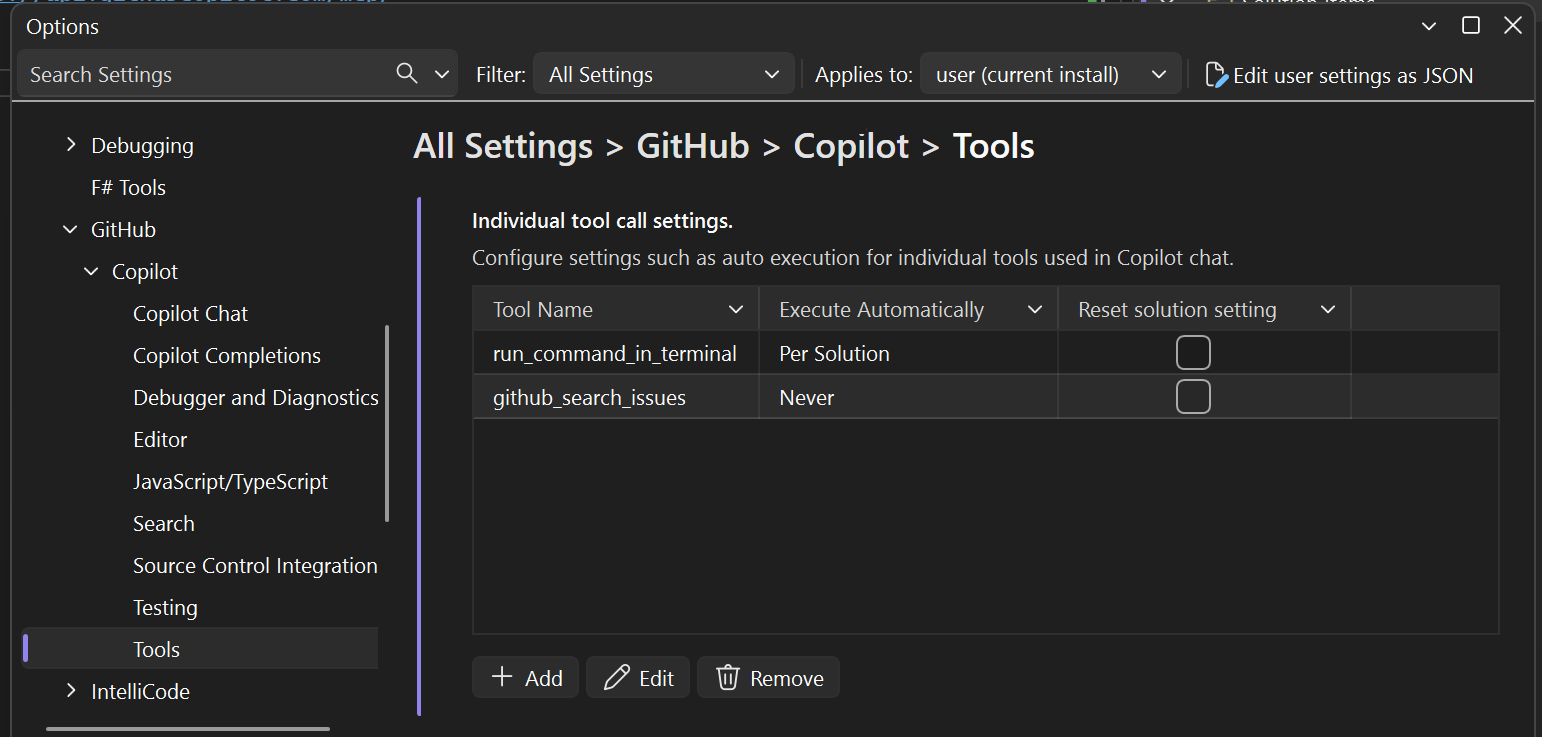The height and width of the screenshot is (737, 1542).
Task: Click the search magnifier icon in Search Settings
Action: click(406, 73)
